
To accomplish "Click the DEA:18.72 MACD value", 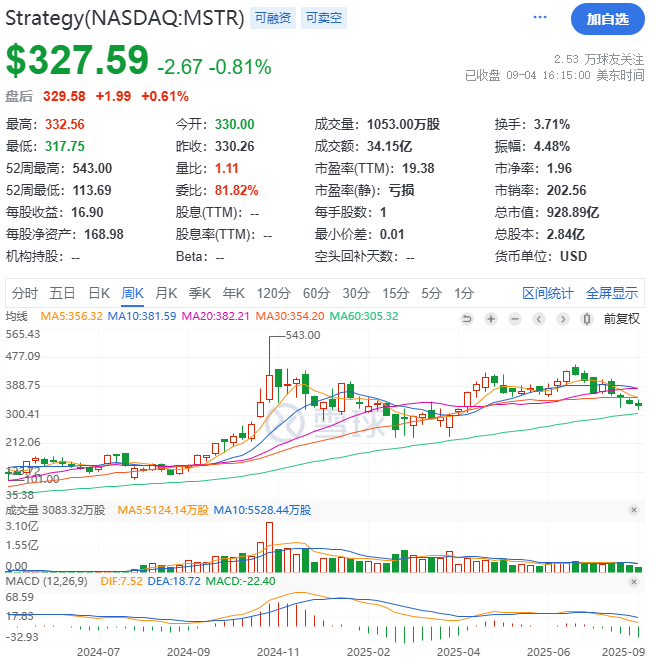I will [174, 581].
